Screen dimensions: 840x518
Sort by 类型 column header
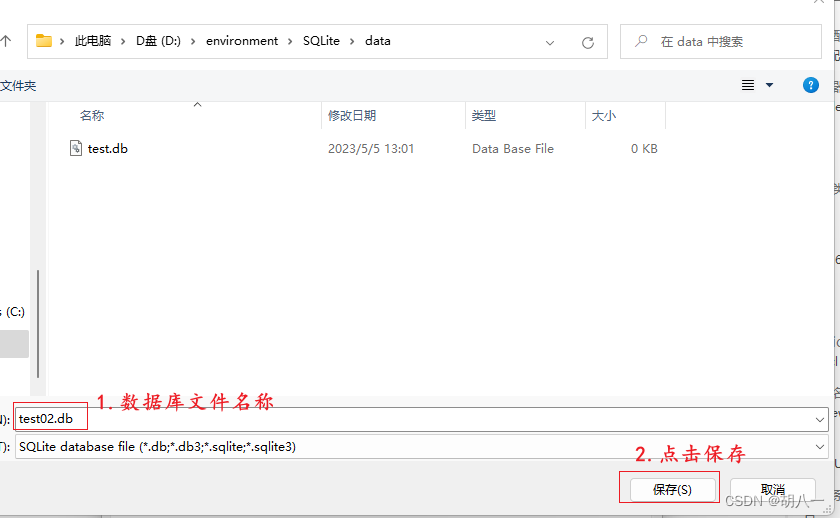(484, 116)
